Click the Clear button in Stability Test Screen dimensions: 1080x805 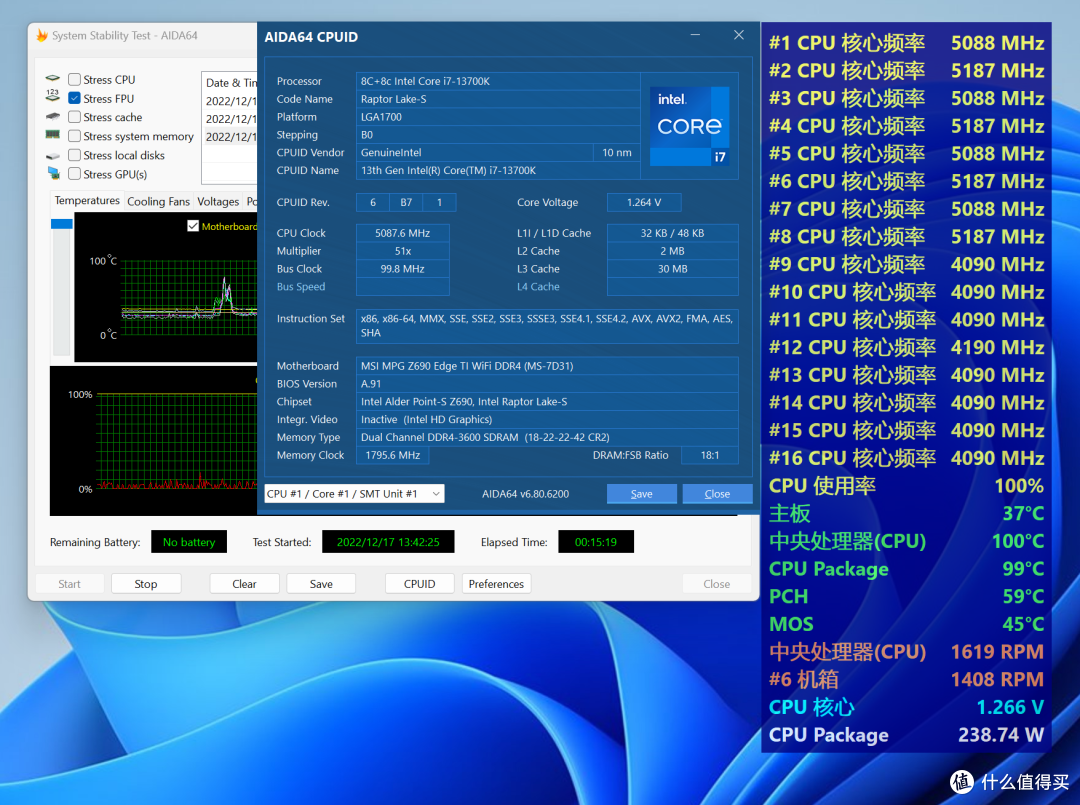[x=244, y=583]
